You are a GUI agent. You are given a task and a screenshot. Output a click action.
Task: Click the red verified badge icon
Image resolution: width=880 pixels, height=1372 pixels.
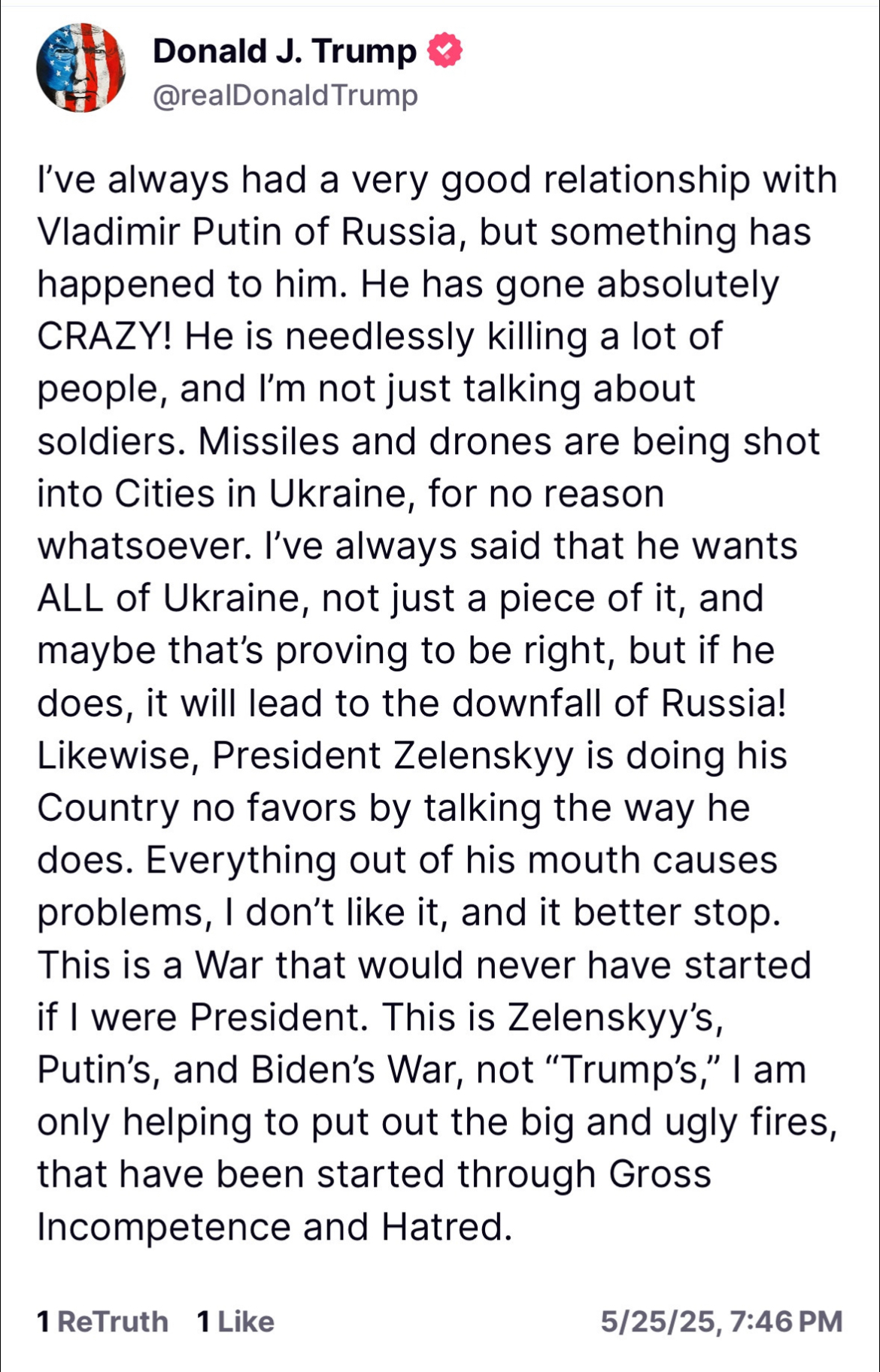[x=445, y=51]
